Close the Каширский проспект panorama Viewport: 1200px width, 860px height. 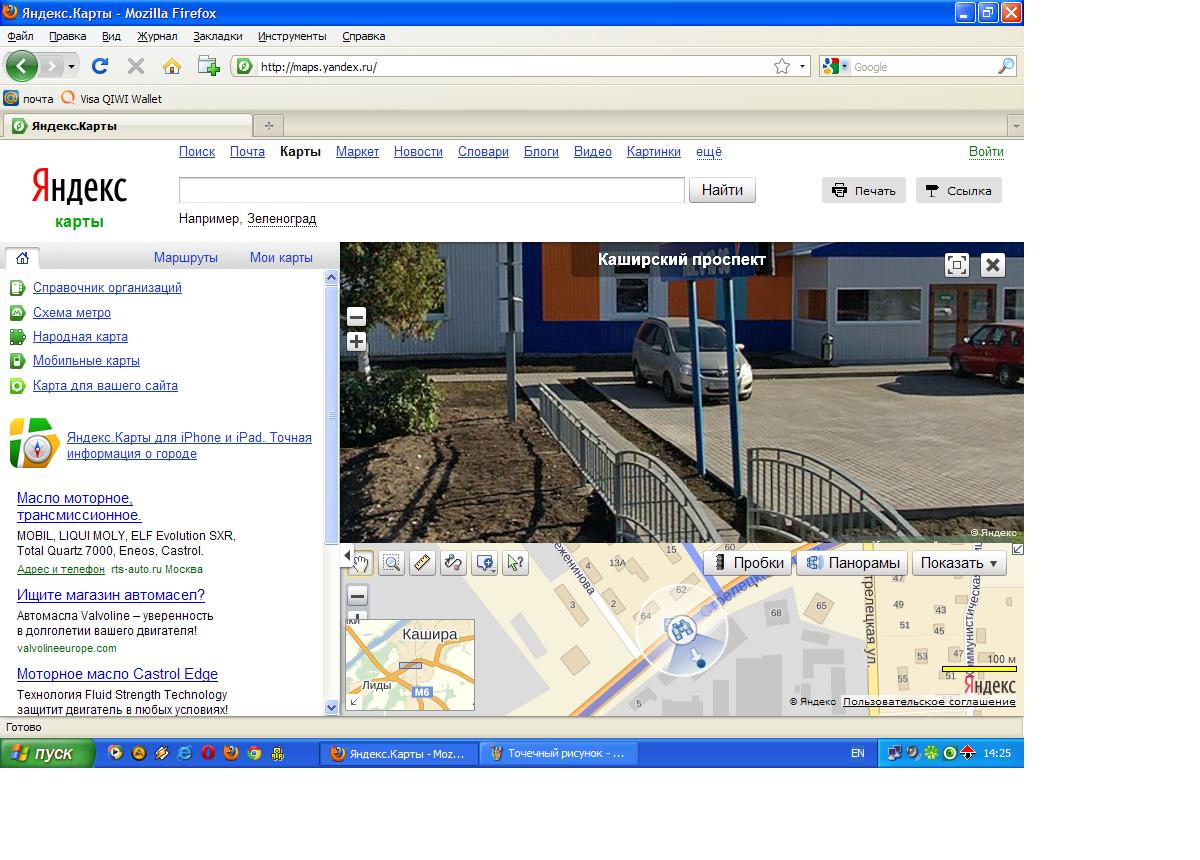(x=992, y=264)
